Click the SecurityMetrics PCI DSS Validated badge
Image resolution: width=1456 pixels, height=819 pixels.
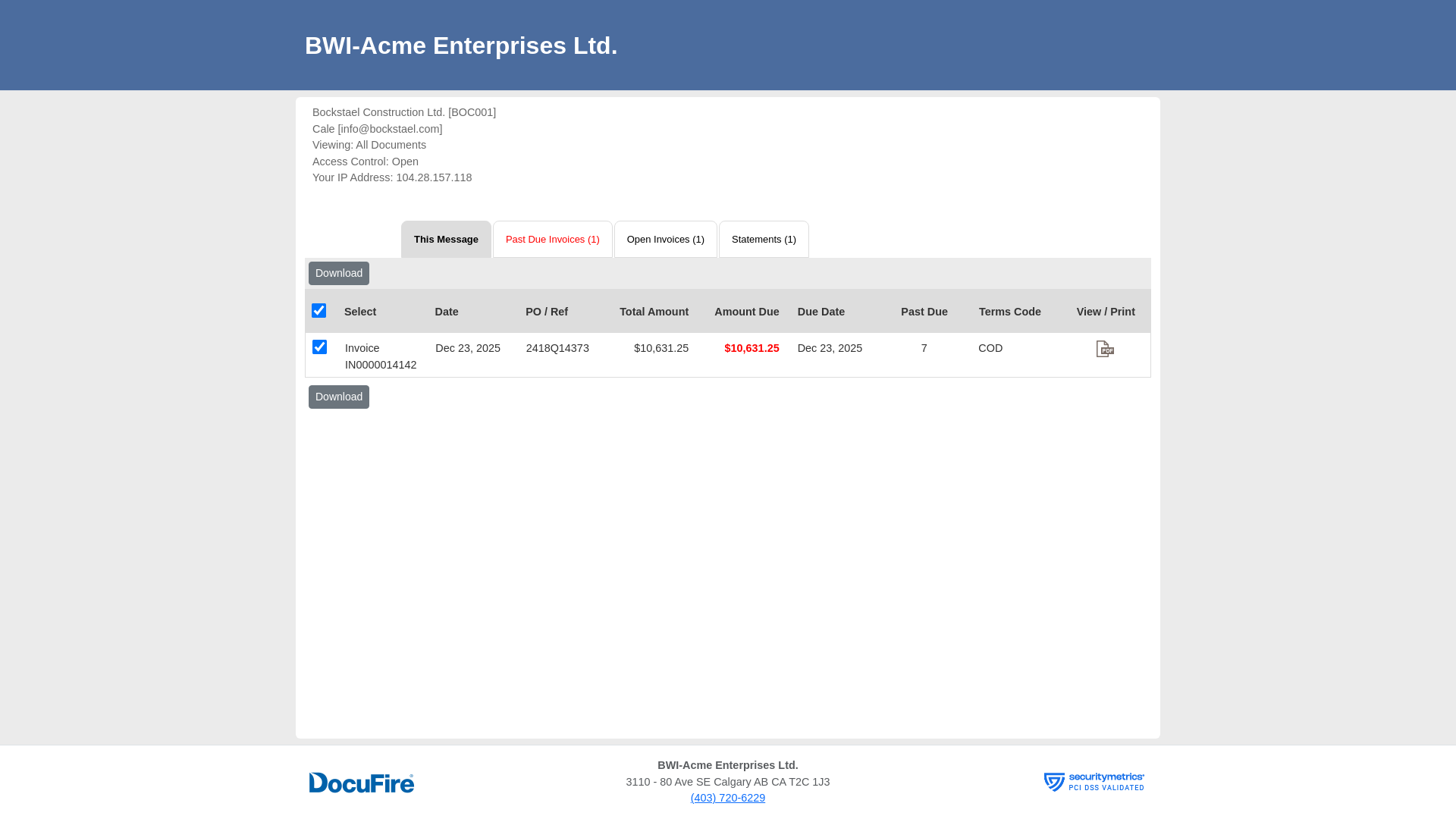(1094, 782)
